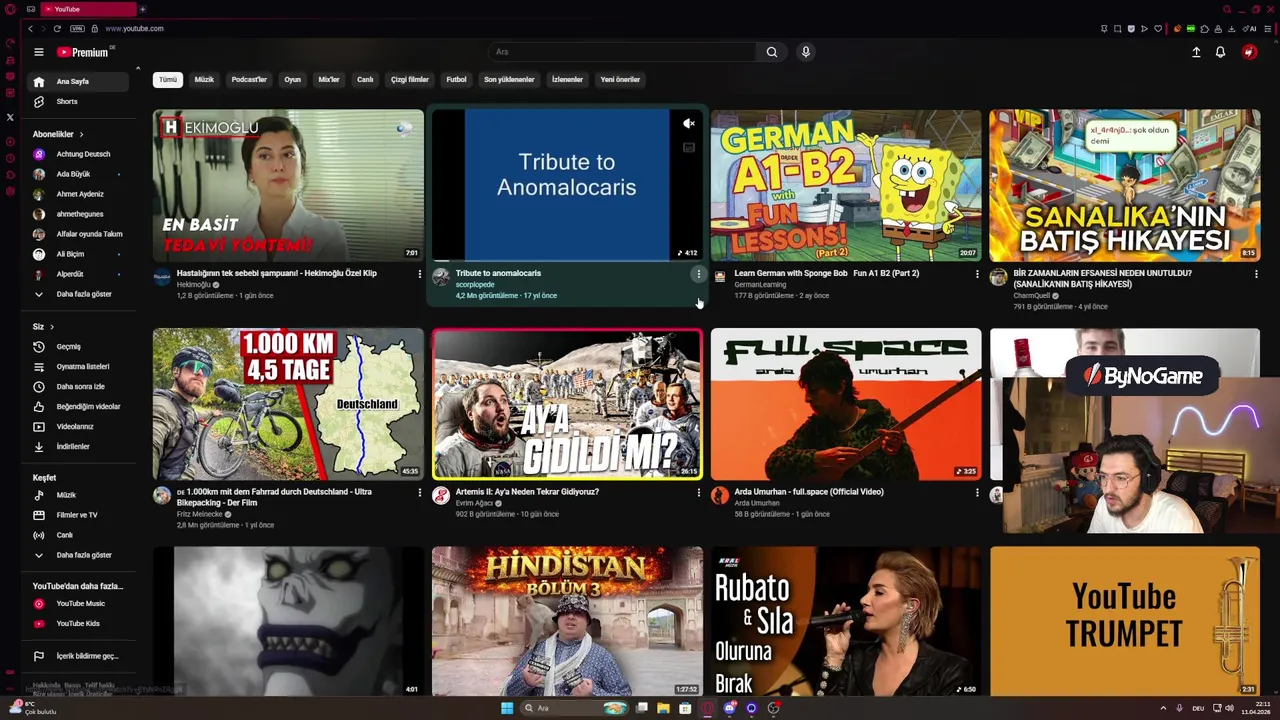The width and height of the screenshot is (1280, 720).
Task: Open Beğendiğim videolar in sidebar
Action: point(80,407)
